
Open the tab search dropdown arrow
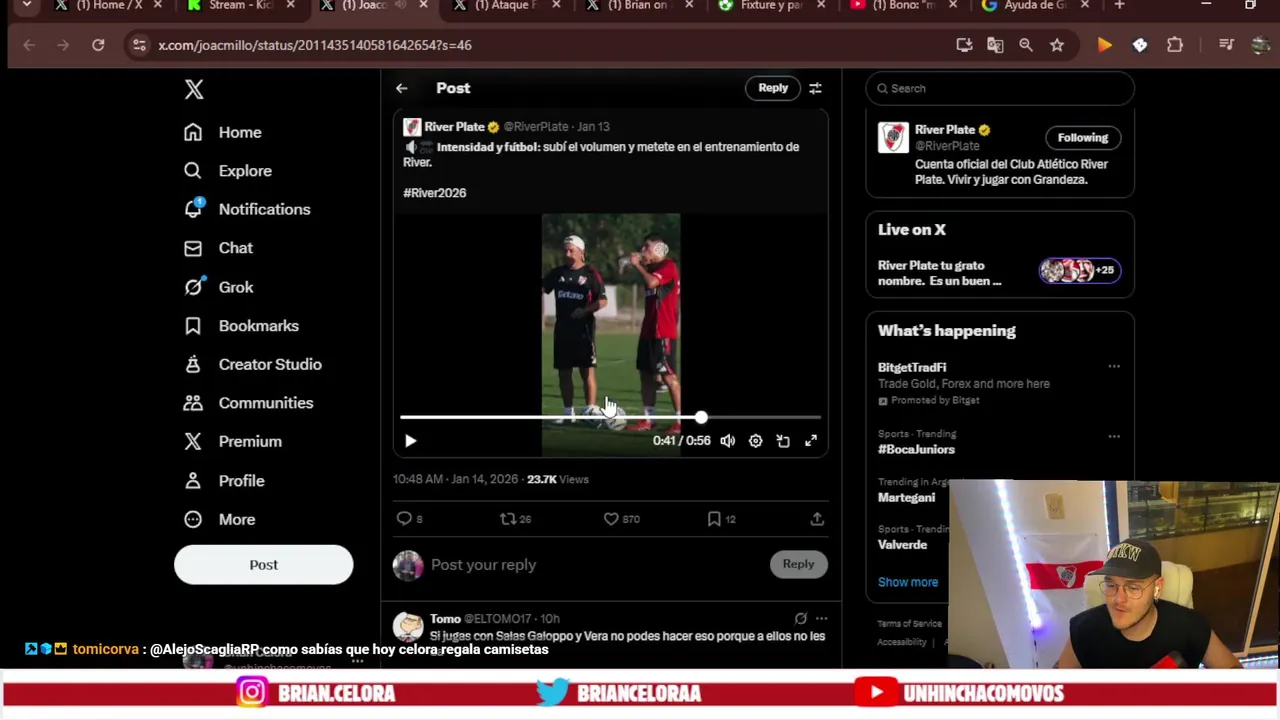coord(27,5)
